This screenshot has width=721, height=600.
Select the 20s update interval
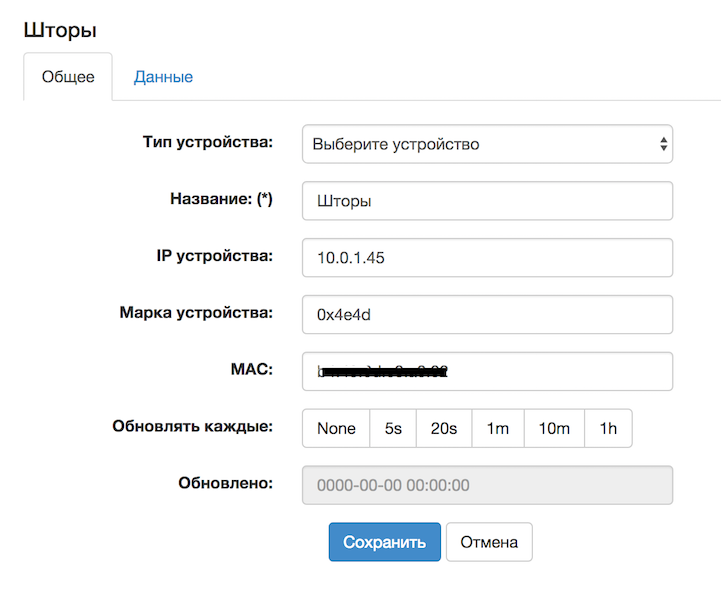point(444,428)
